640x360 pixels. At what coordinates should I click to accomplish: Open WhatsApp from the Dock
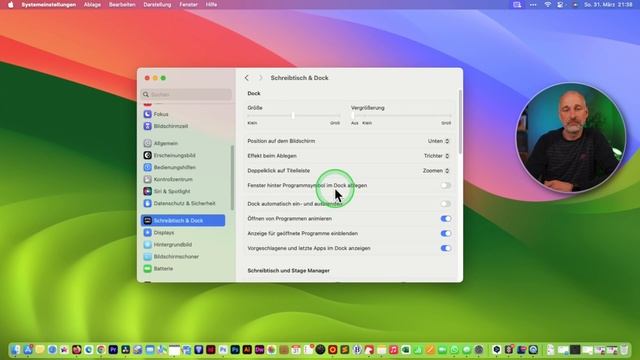tap(454, 349)
